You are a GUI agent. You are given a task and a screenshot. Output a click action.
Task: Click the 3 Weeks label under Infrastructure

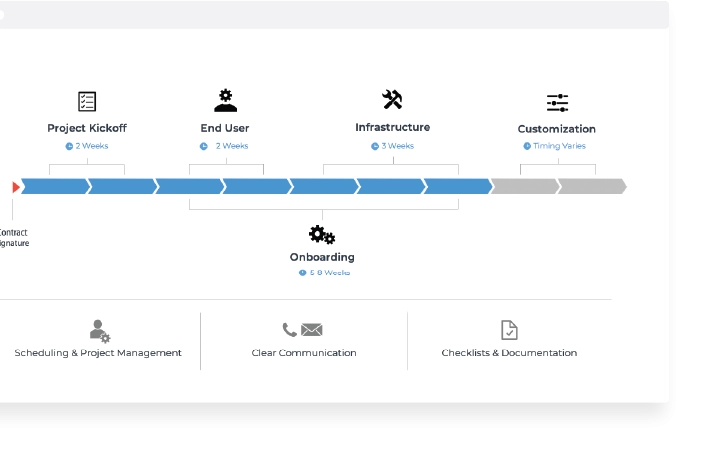(398, 146)
